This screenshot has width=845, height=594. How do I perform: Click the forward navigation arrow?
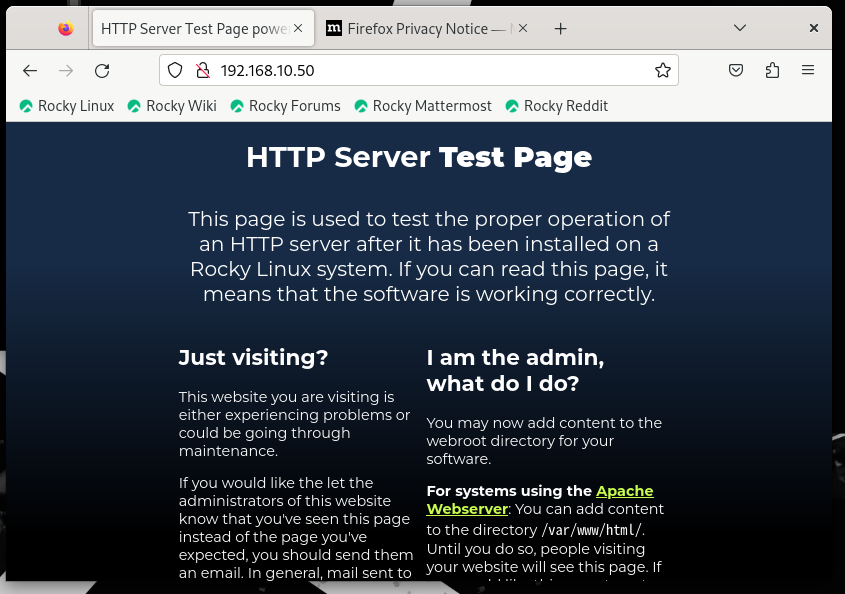click(66, 71)
